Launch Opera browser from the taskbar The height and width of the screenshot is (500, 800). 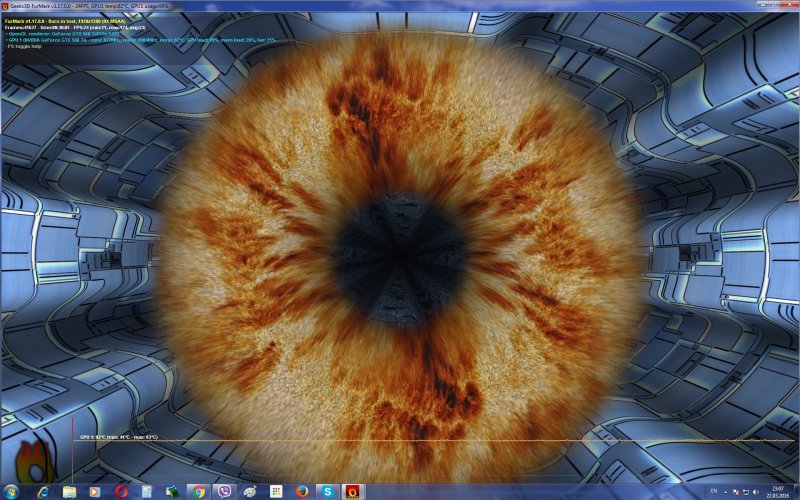121,492
